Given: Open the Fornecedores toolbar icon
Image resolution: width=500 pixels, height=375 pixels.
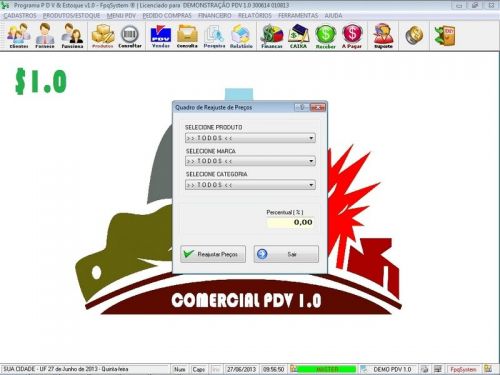Looking at the screenshot, I should 45,36.
